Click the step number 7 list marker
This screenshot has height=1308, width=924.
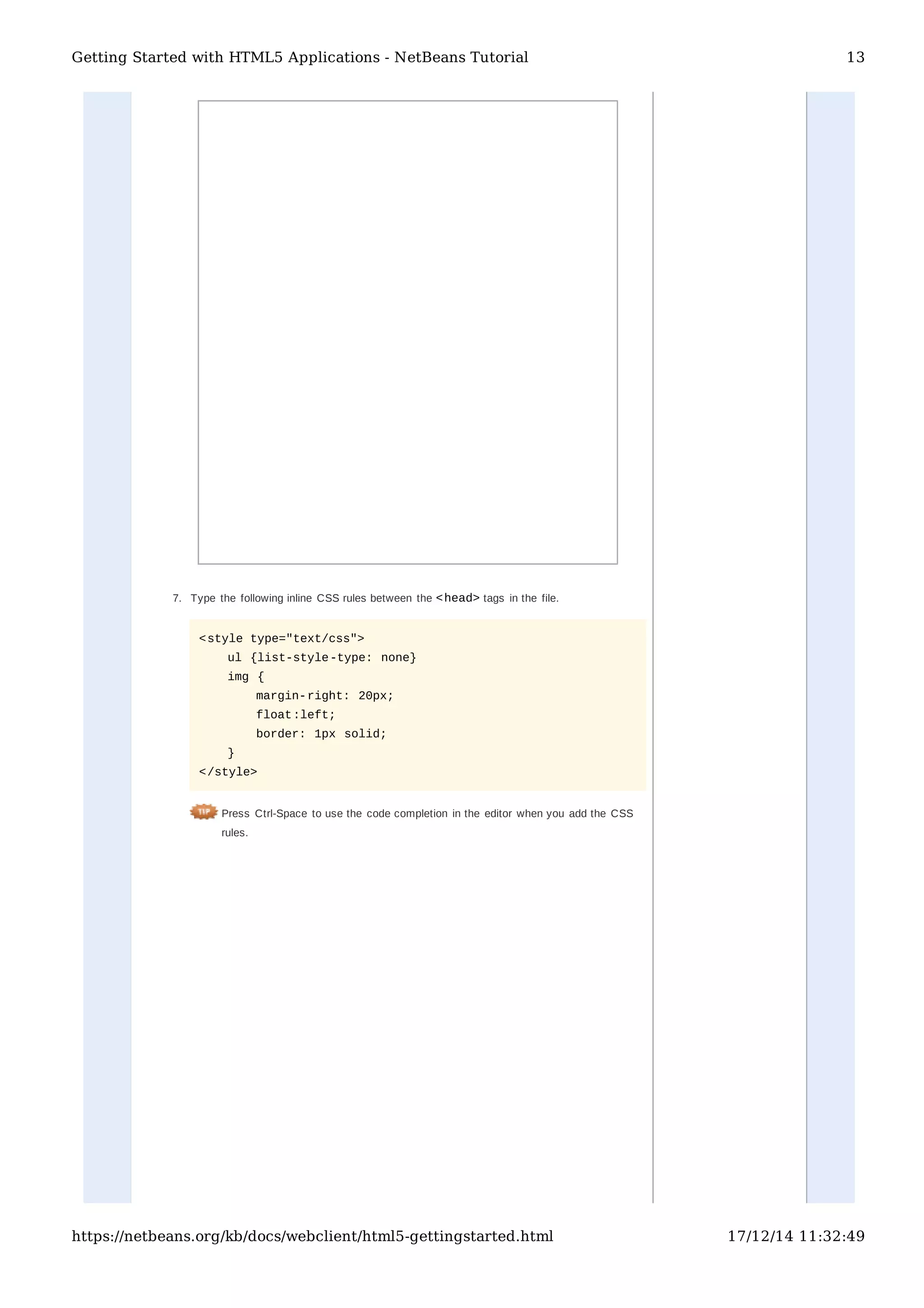pos(176,599)
